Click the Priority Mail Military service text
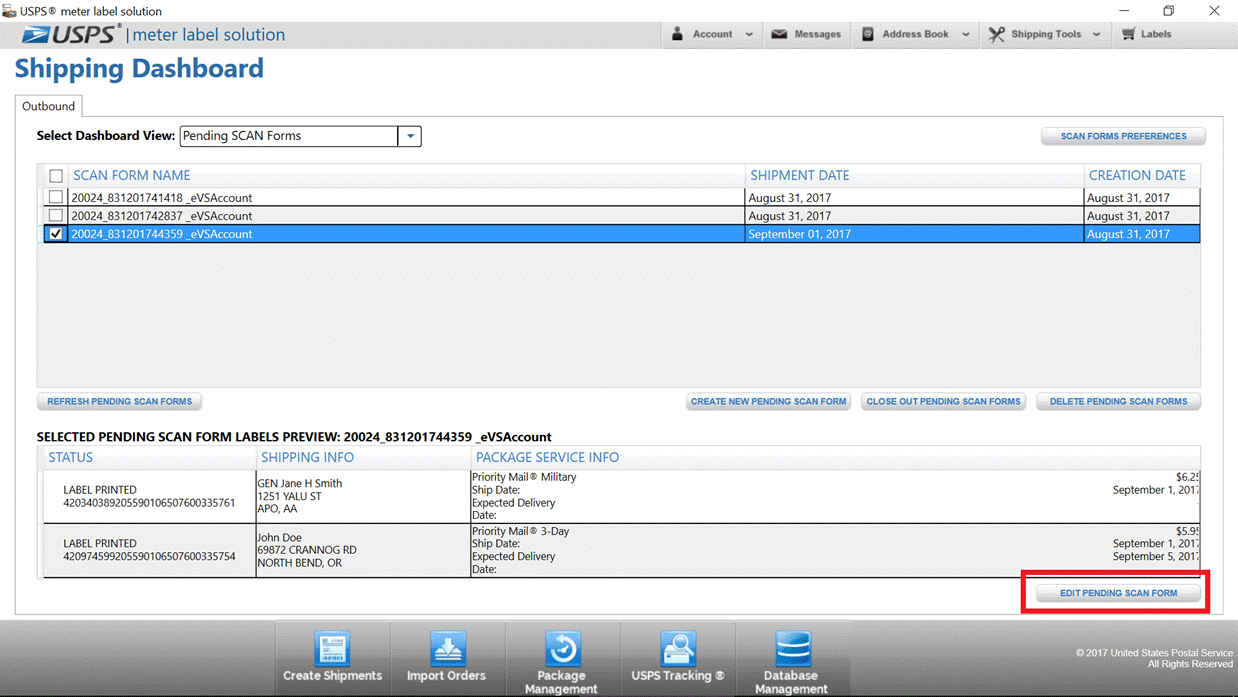This screenshot has height=697, width=1238. 524,477
